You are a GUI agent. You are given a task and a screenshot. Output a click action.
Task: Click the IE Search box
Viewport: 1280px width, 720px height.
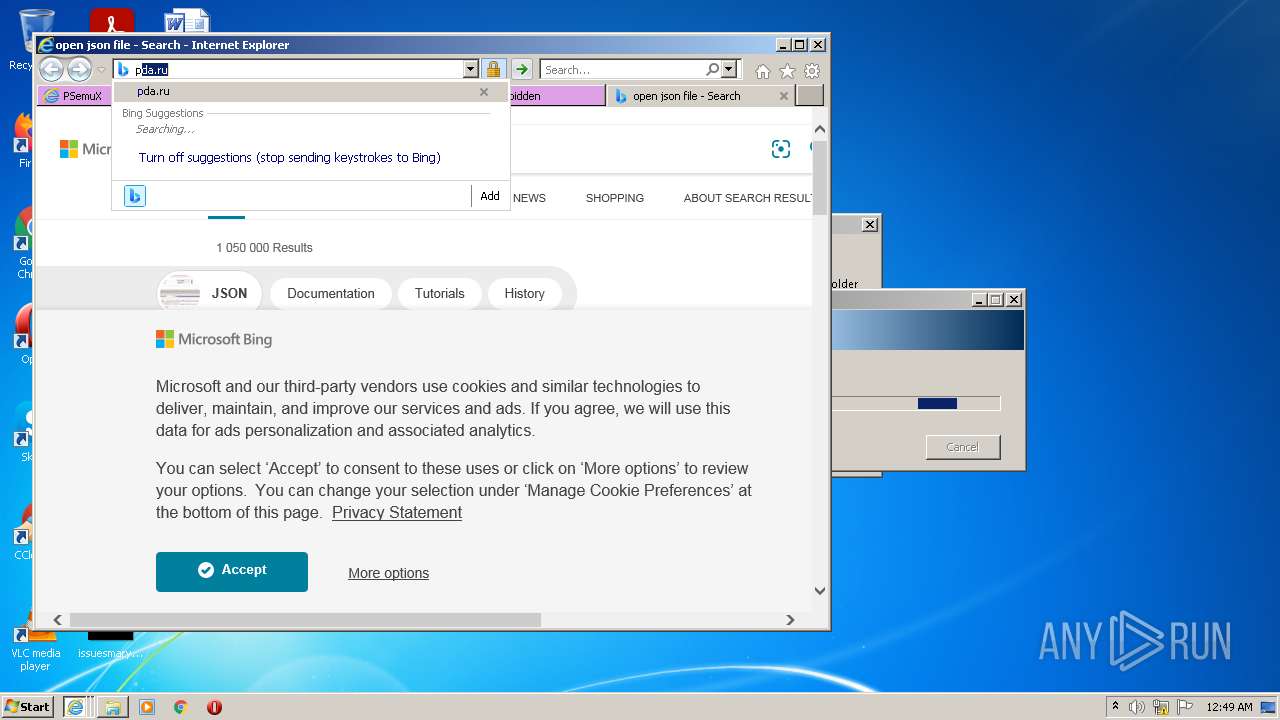click(622, 70)
